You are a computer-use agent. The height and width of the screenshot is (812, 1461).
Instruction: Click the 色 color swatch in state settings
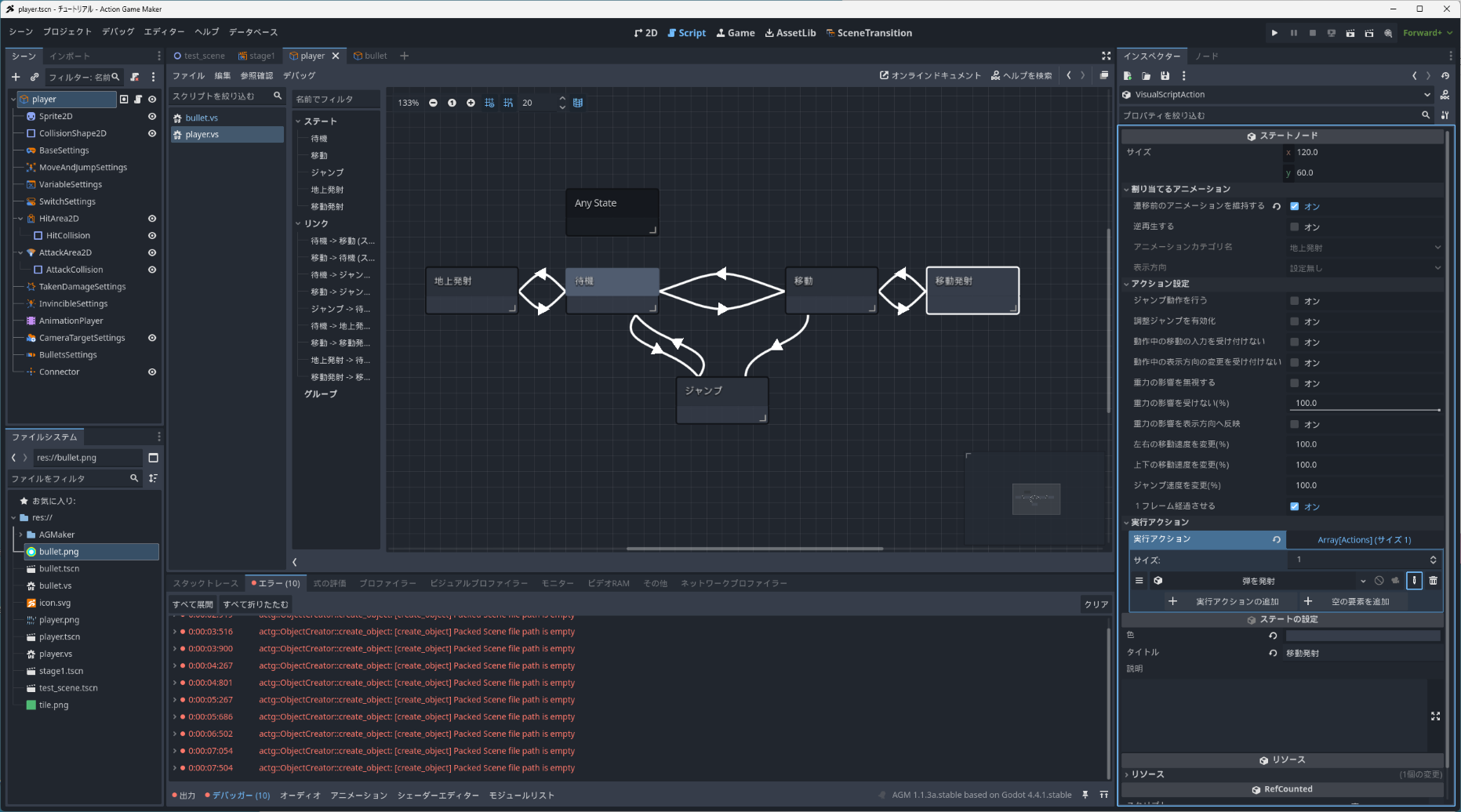[1362, 636]
